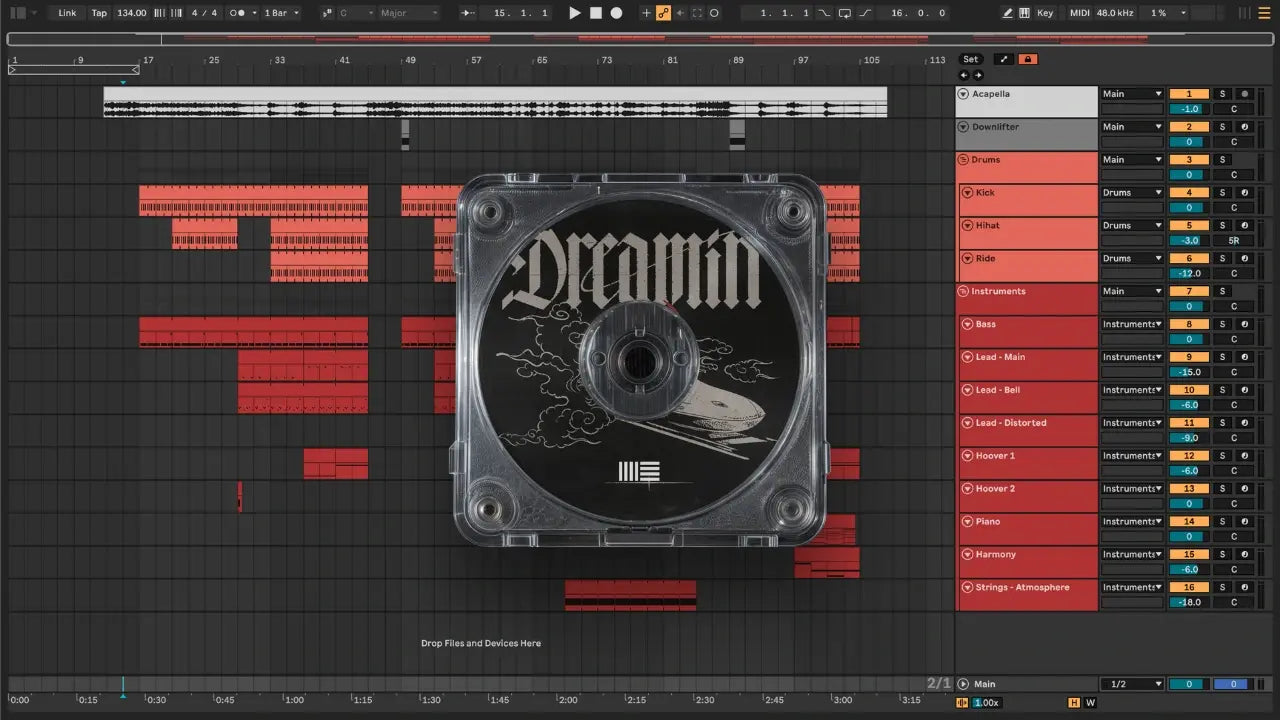
Task: Toggle the Automation Arm button
Action: [x=663, y=13]
